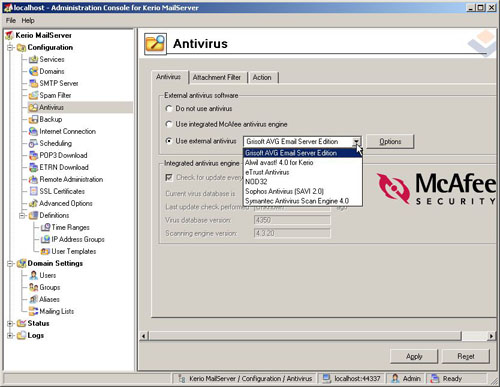This screenshot has height=387, width=500.
Task: Click the Backup icon in sidebar
Action: tap(33, 119)
